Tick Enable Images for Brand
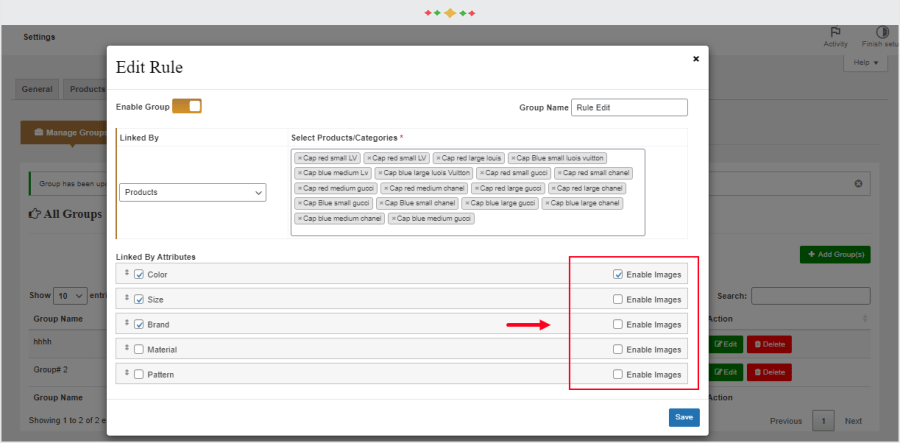Viewport: 900px width, 443px height. coord(618,324)
